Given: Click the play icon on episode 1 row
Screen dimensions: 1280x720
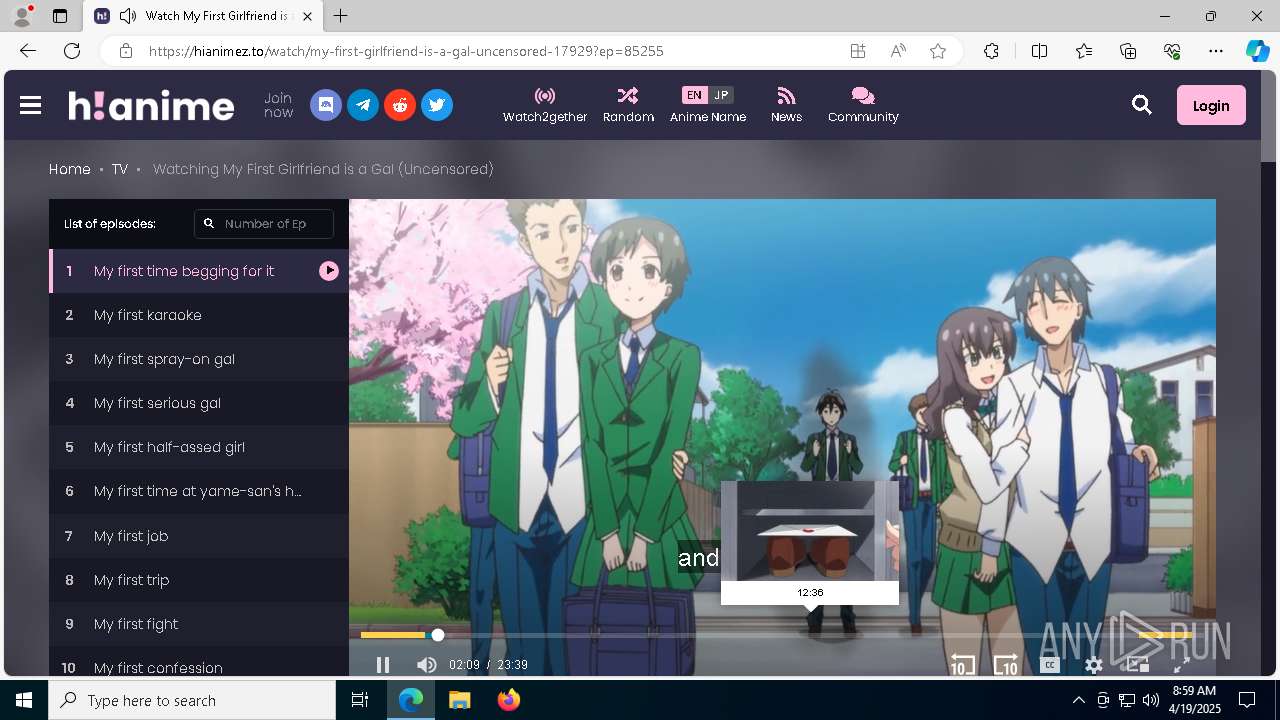Looking at the screenshot, I should tap(329, 271).
